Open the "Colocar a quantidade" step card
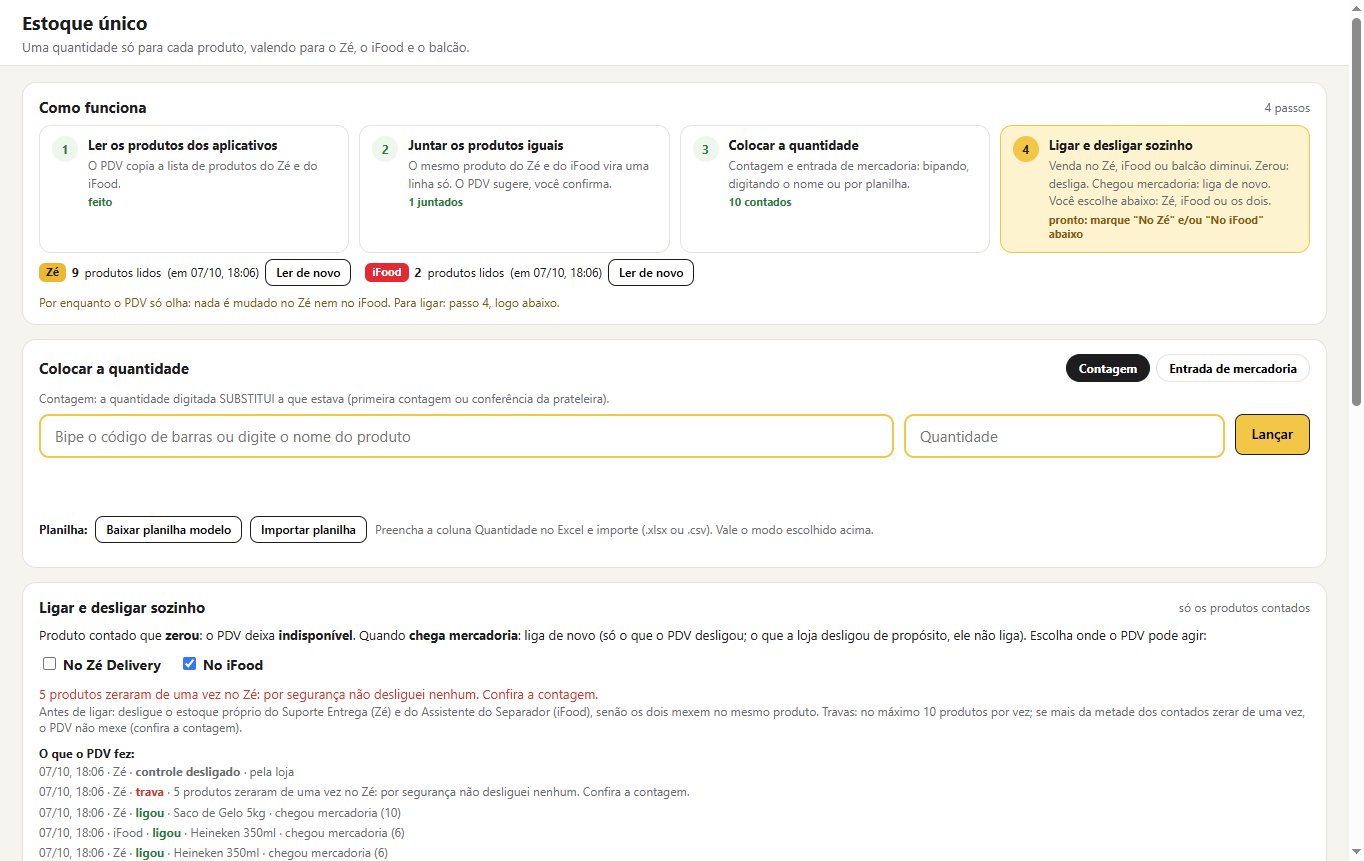The image size is (1364, 861). pyautogui.click(x=835, y=189)
